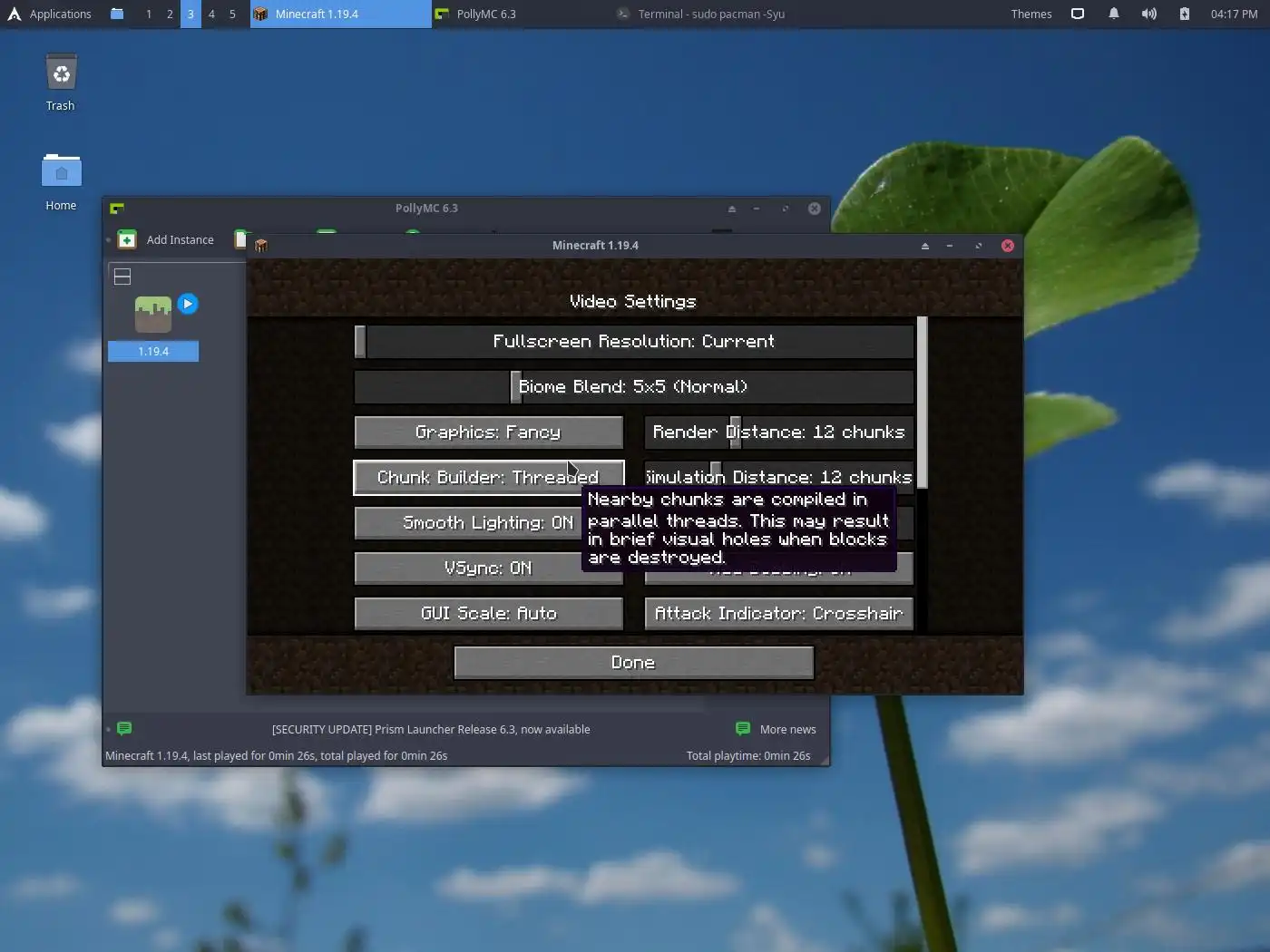Image resolution: width=1270 pixels, height=952 pixels.
Task: Select Terminal sudo pacman taskbar entry
Action: [x=703, y=14]
